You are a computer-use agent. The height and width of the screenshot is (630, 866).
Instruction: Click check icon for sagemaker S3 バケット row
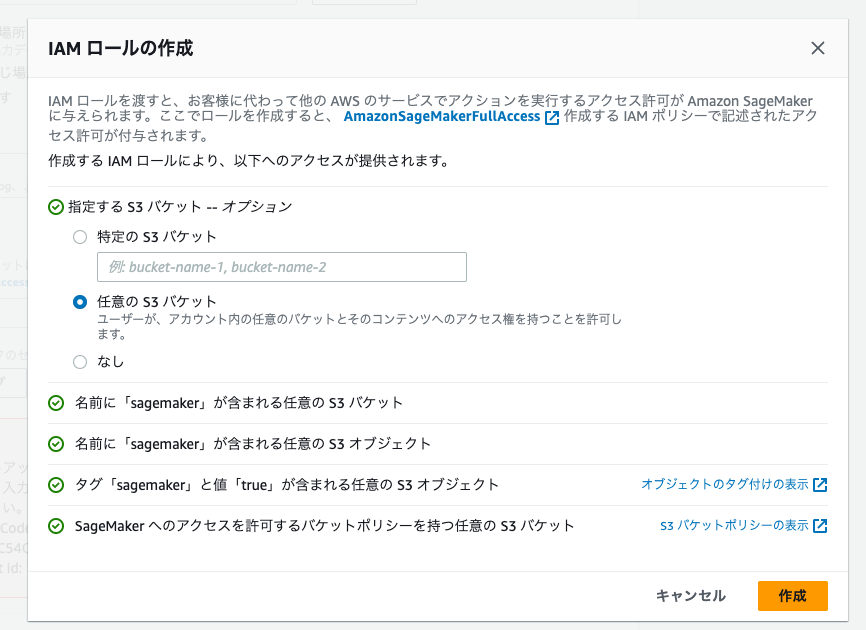coord(56,404)
